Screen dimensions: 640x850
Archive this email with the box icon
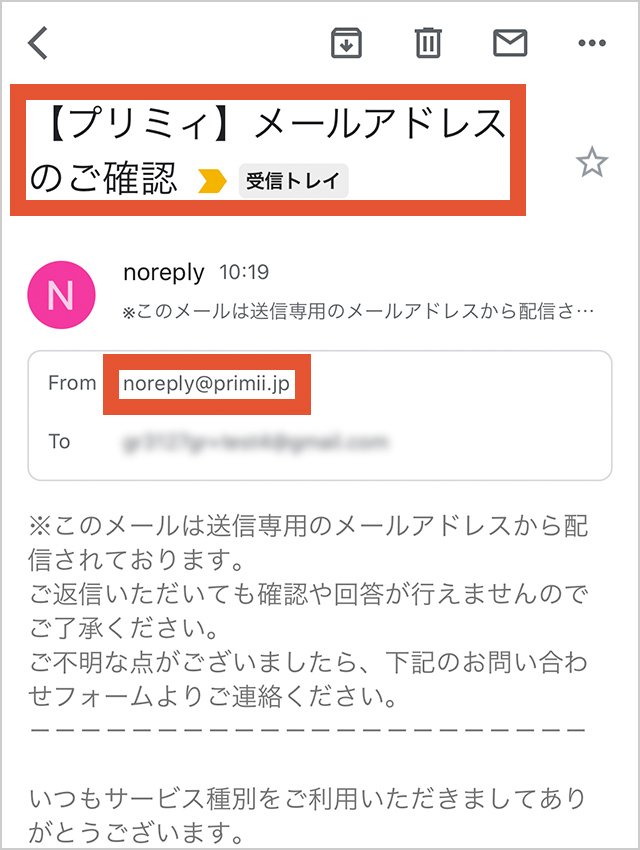[x=346, y=43]
